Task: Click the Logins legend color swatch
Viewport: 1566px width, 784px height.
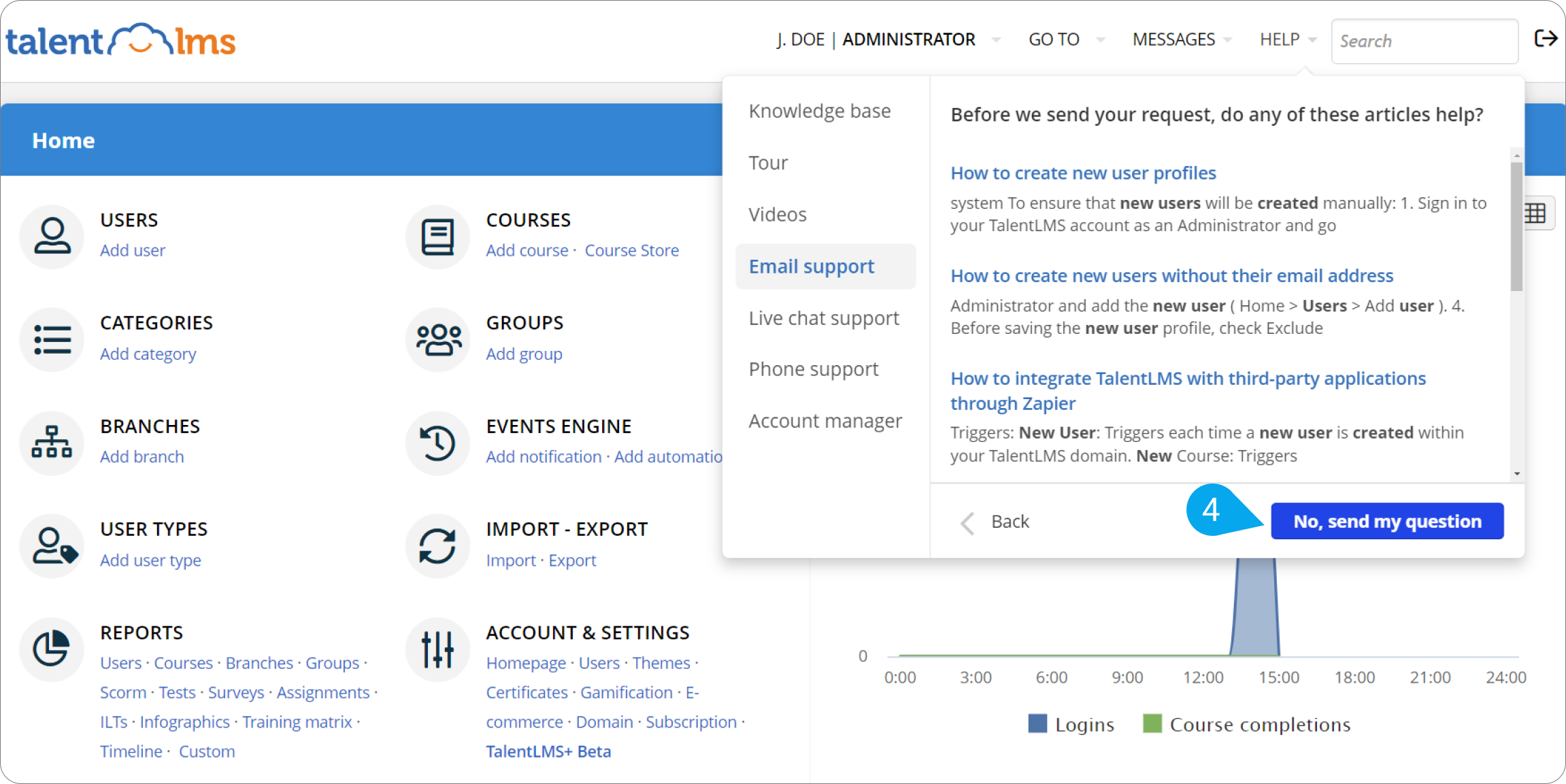Action: pyautogui.click(x=1037, y=723)
